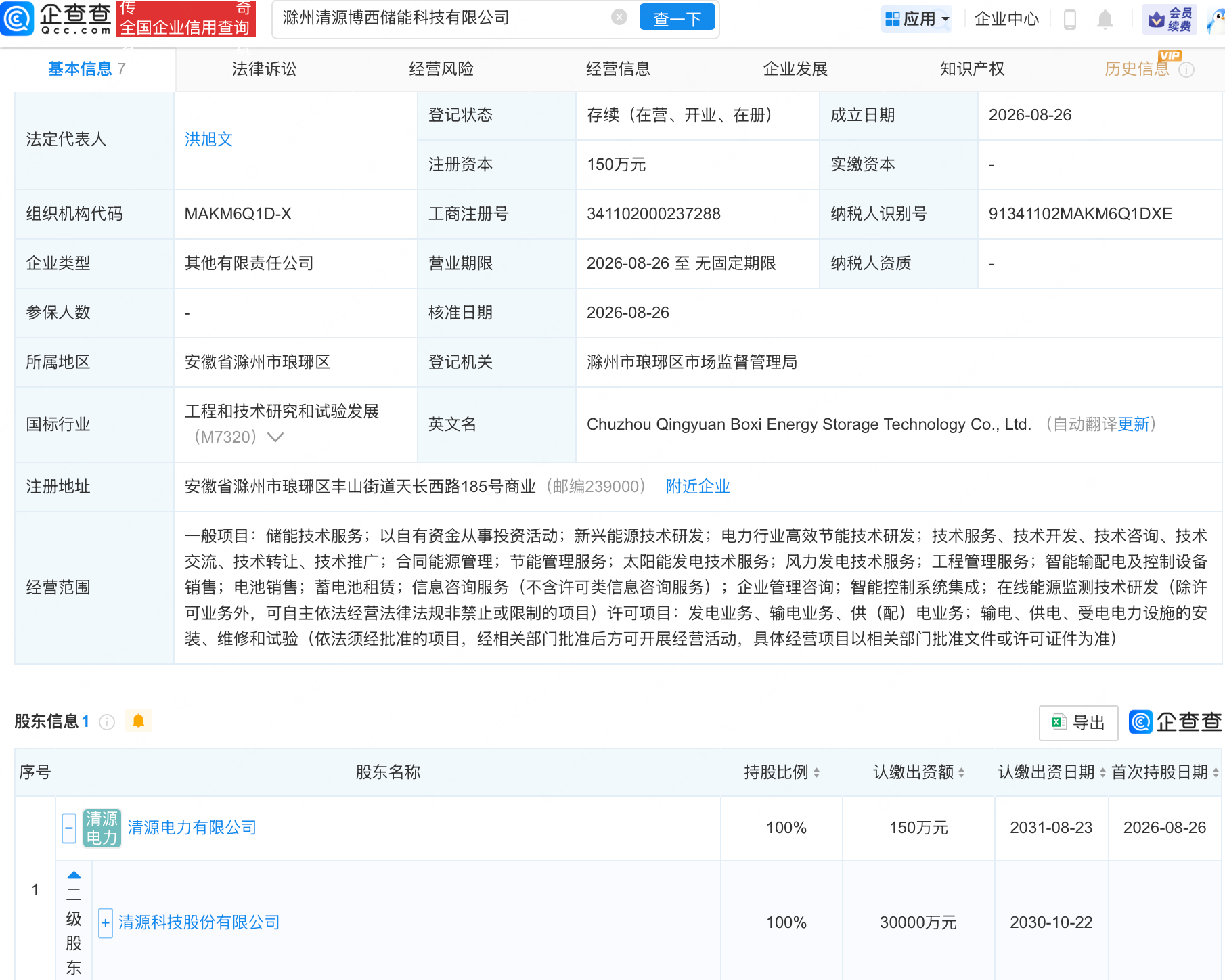
Task: Open legal representative 洪旭文 profile link
Action: point(209,139)
